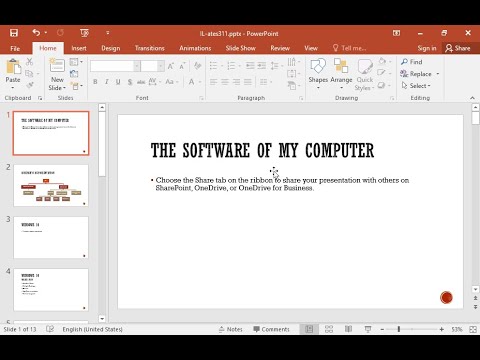
Task: Click the Font Color button
Action: (x=191, y=82)
